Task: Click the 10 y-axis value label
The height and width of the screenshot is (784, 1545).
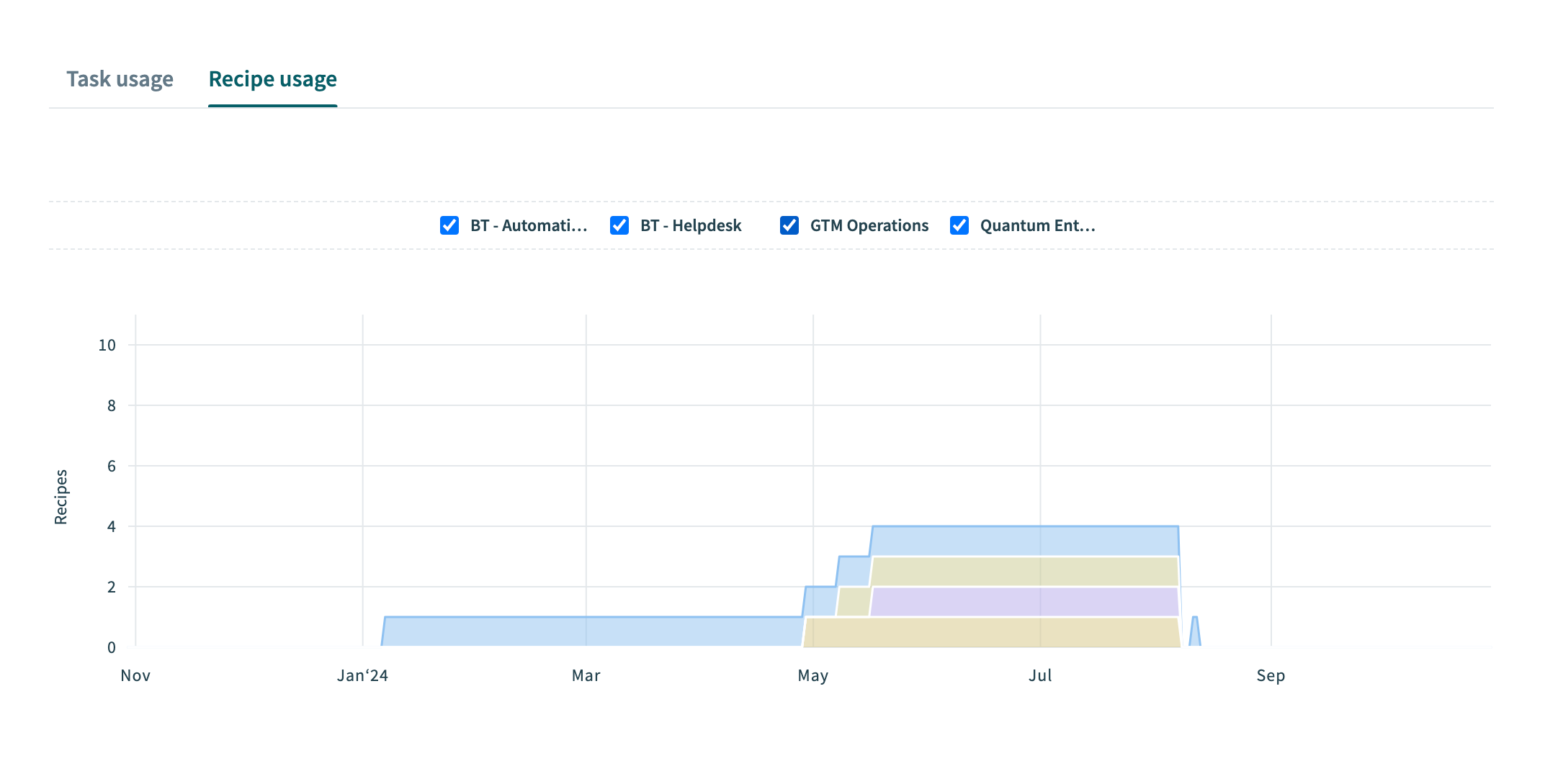Action: click(107, 345)
